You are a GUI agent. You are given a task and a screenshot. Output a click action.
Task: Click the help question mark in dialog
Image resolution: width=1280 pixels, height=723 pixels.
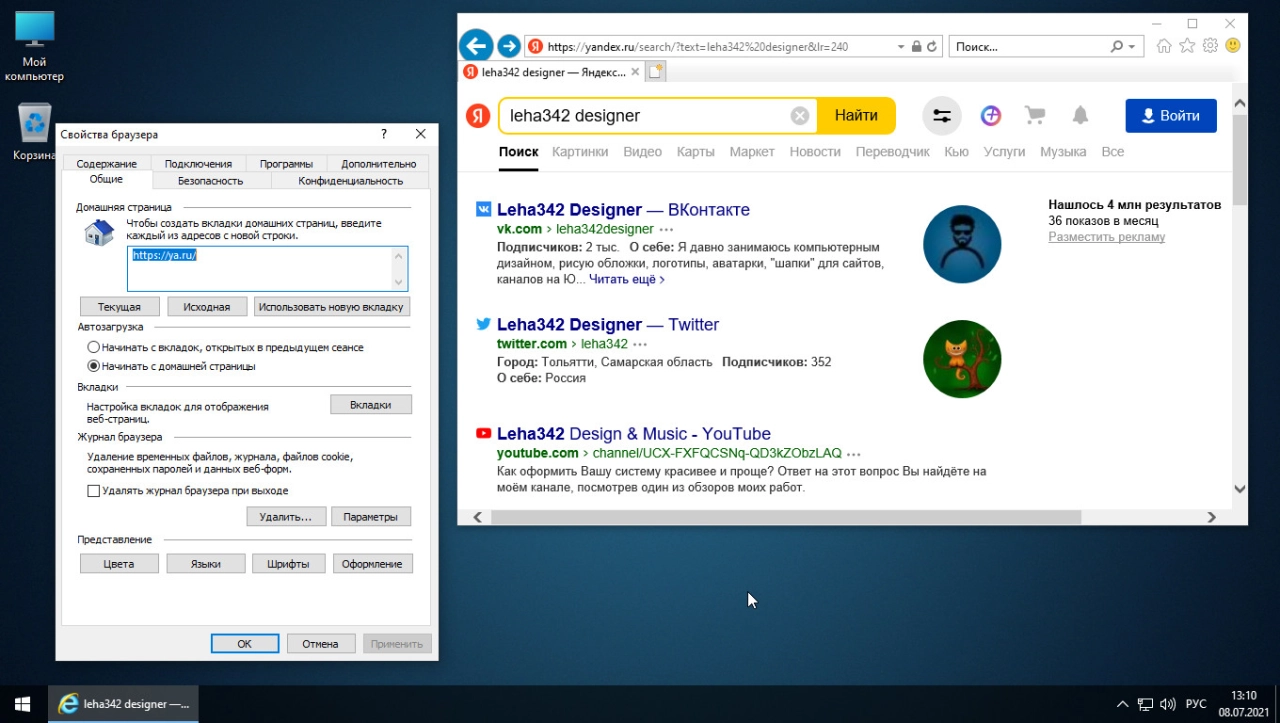[384, 134]
